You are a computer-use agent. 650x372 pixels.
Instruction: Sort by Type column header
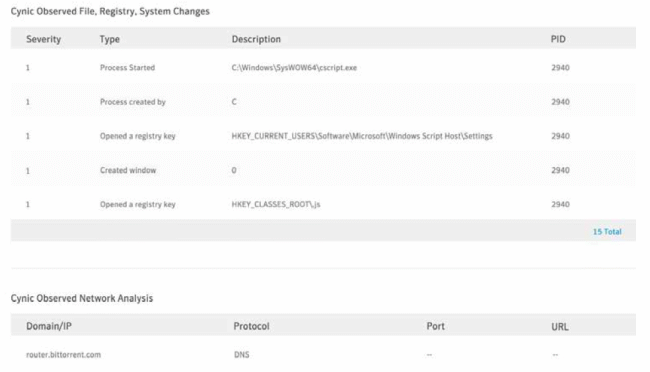[109, 39]
